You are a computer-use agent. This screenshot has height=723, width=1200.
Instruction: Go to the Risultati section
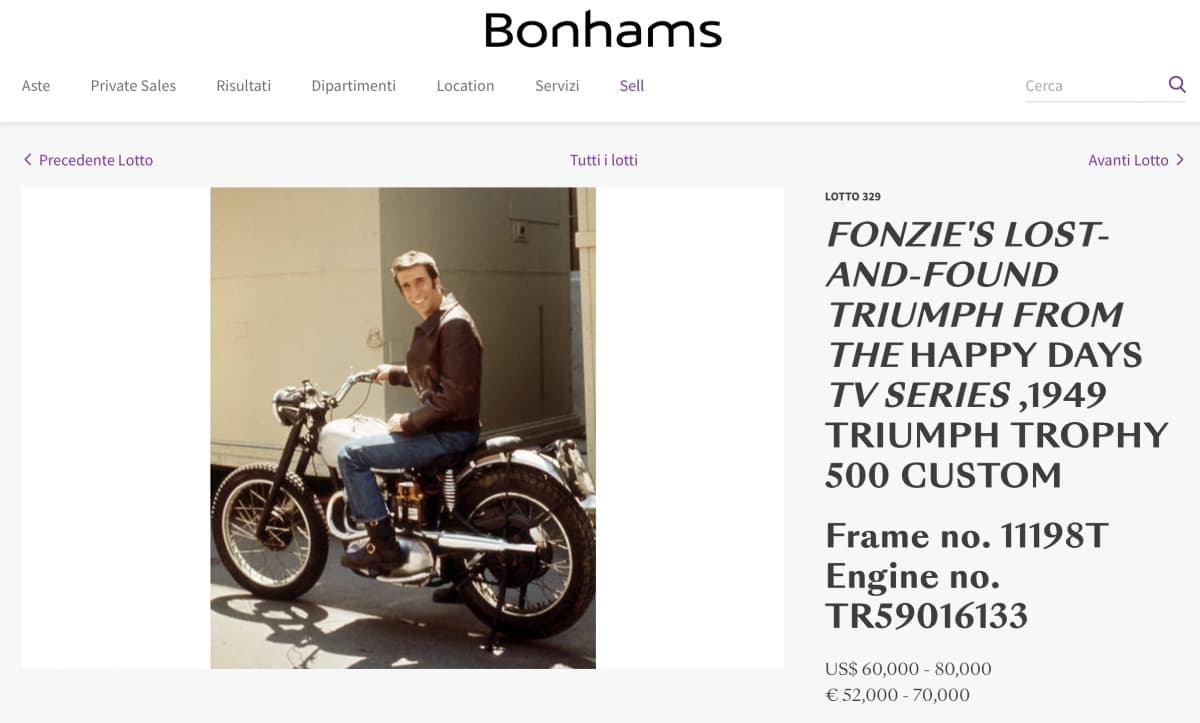(x=243, y=86)
